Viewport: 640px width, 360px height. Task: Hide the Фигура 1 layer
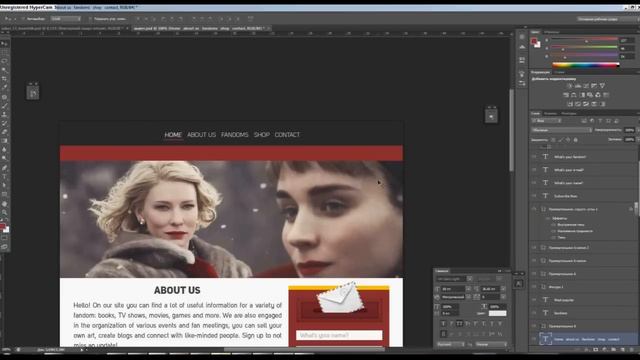tap(534, 287)
